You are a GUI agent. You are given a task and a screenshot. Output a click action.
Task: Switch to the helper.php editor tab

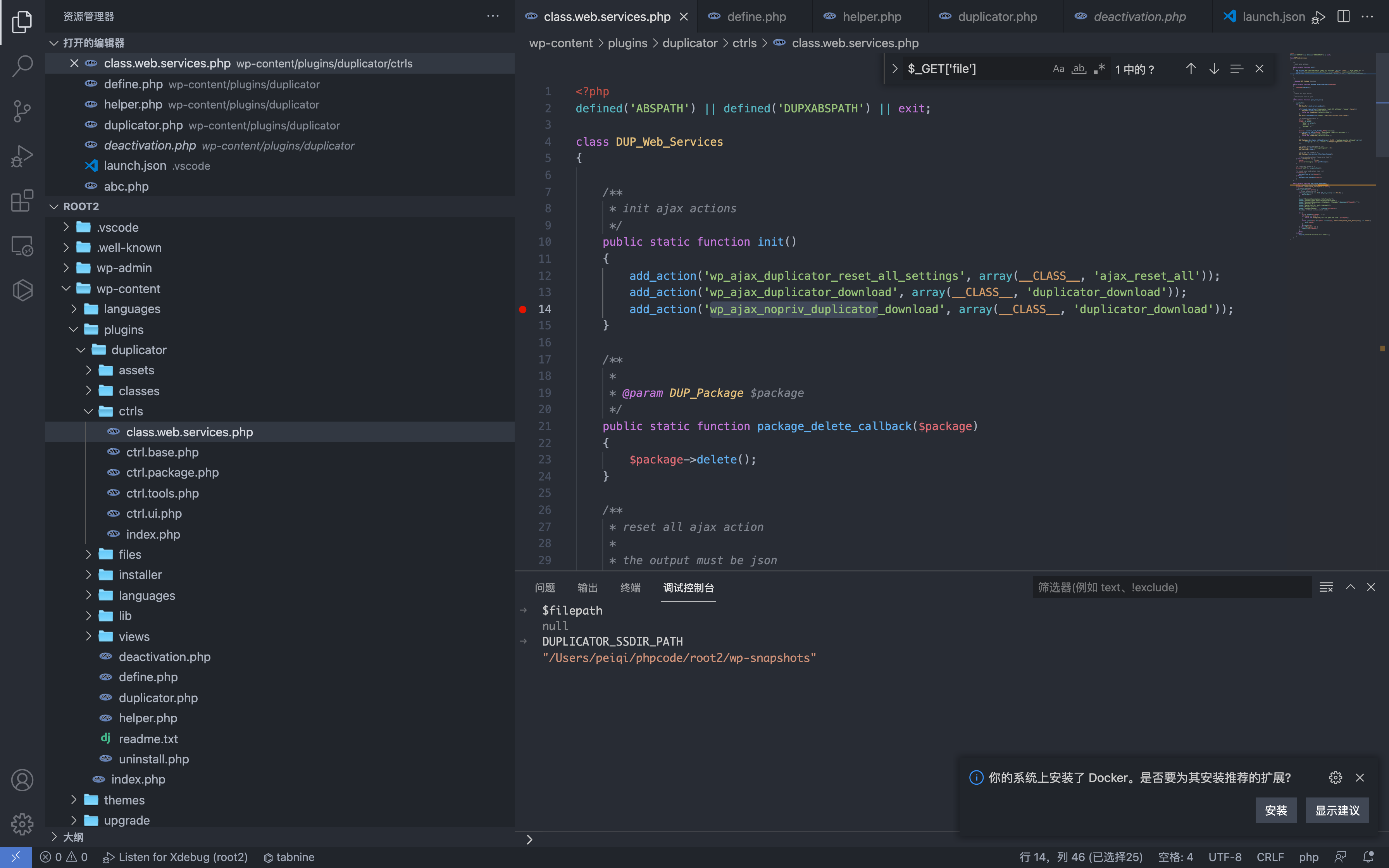tap(871, 17)
